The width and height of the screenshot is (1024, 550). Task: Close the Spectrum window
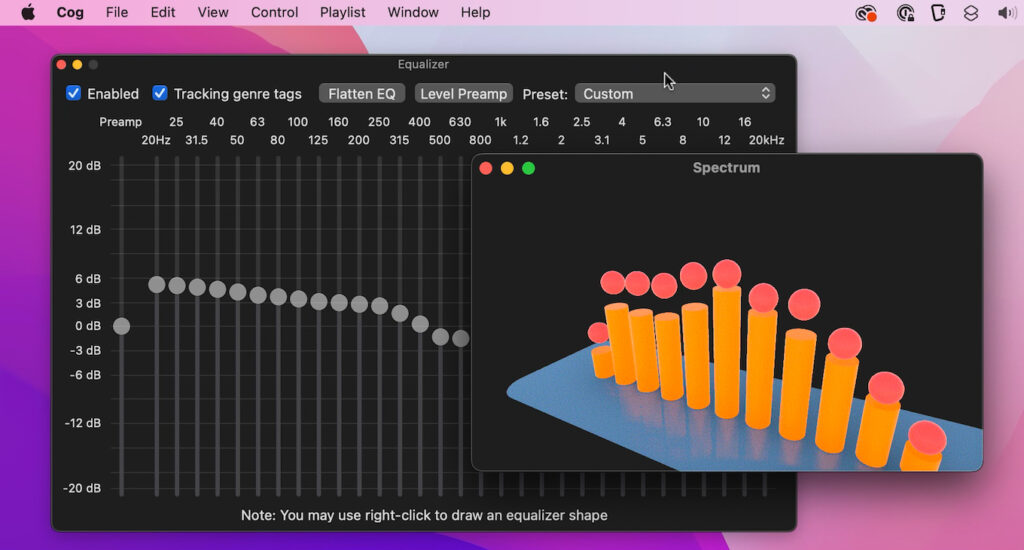(x=486, y=169)
